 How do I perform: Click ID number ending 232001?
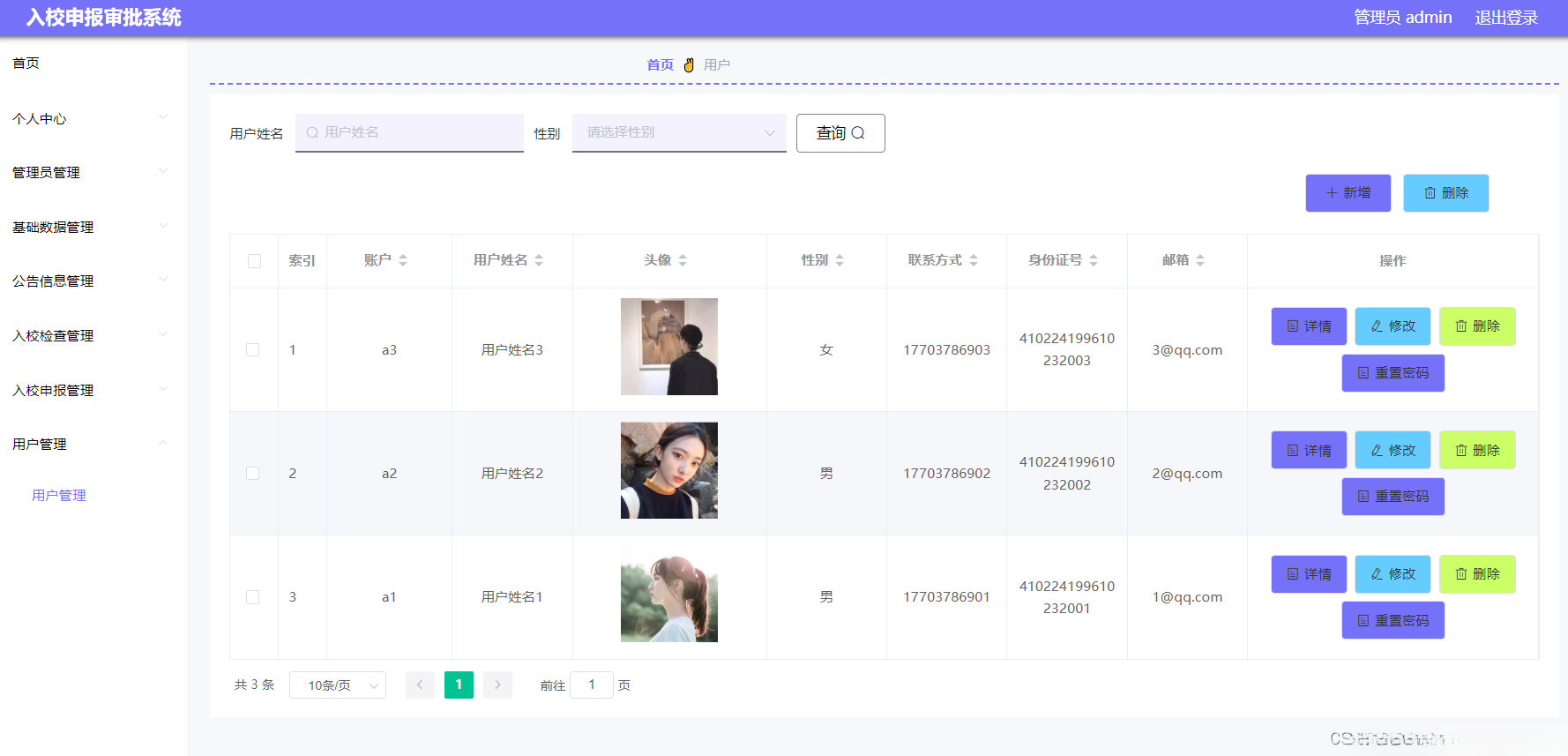tap(1067, 597)
